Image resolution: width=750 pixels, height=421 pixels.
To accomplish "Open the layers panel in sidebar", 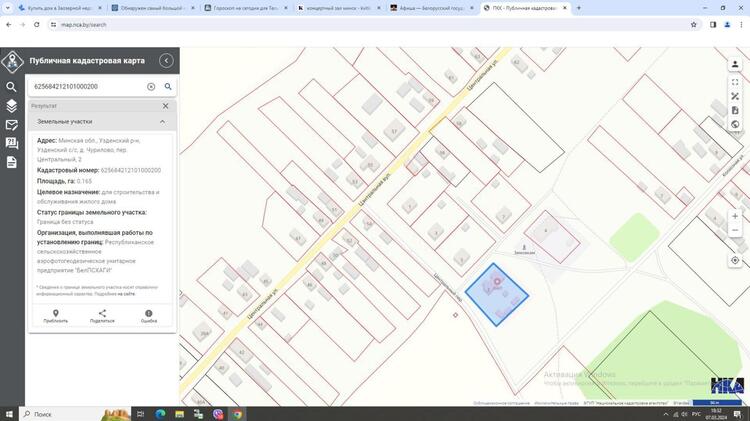I will pos(12,106).
